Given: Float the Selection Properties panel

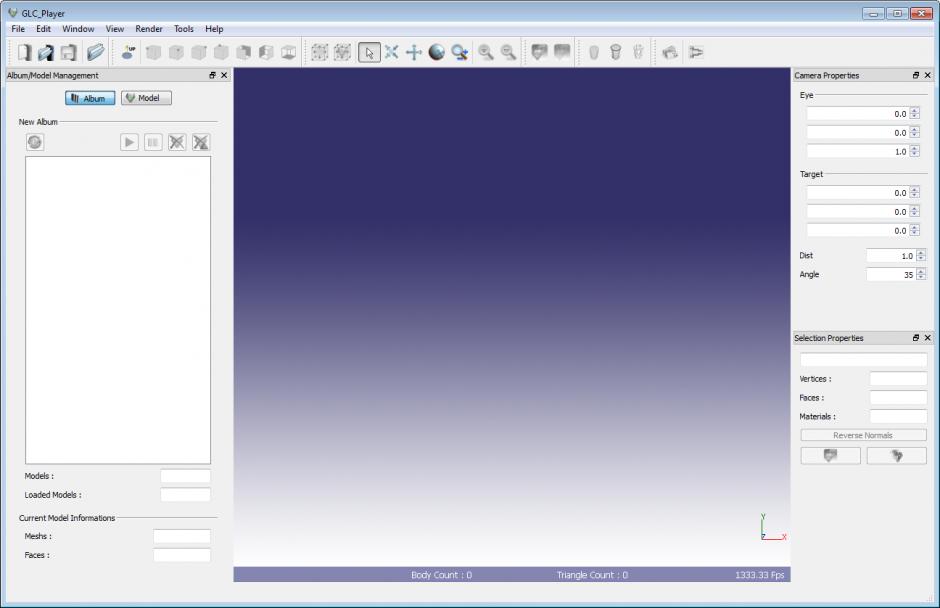Looking at the screenshot, I should point(915,338).
